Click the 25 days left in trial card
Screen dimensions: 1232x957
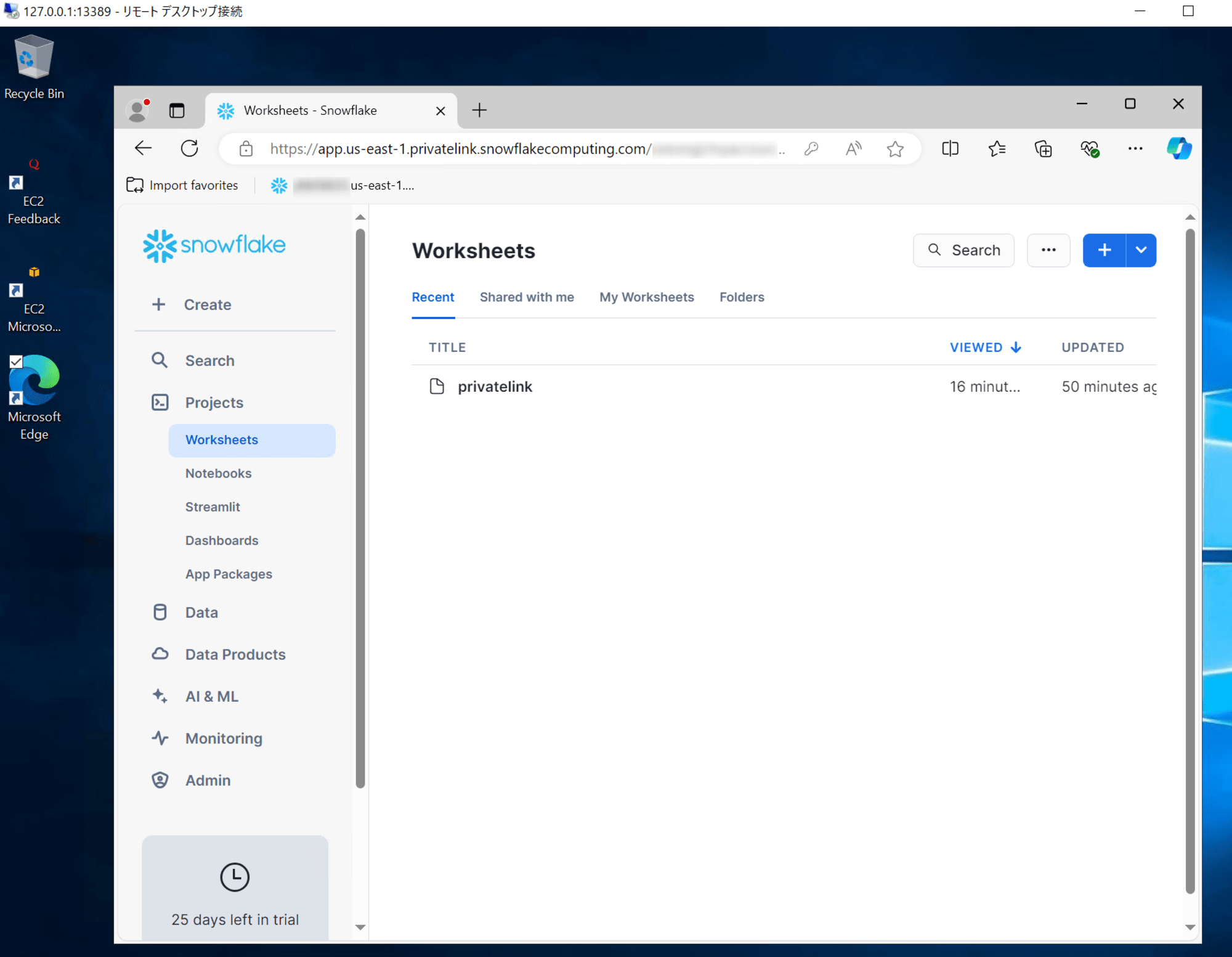(235, 888)
